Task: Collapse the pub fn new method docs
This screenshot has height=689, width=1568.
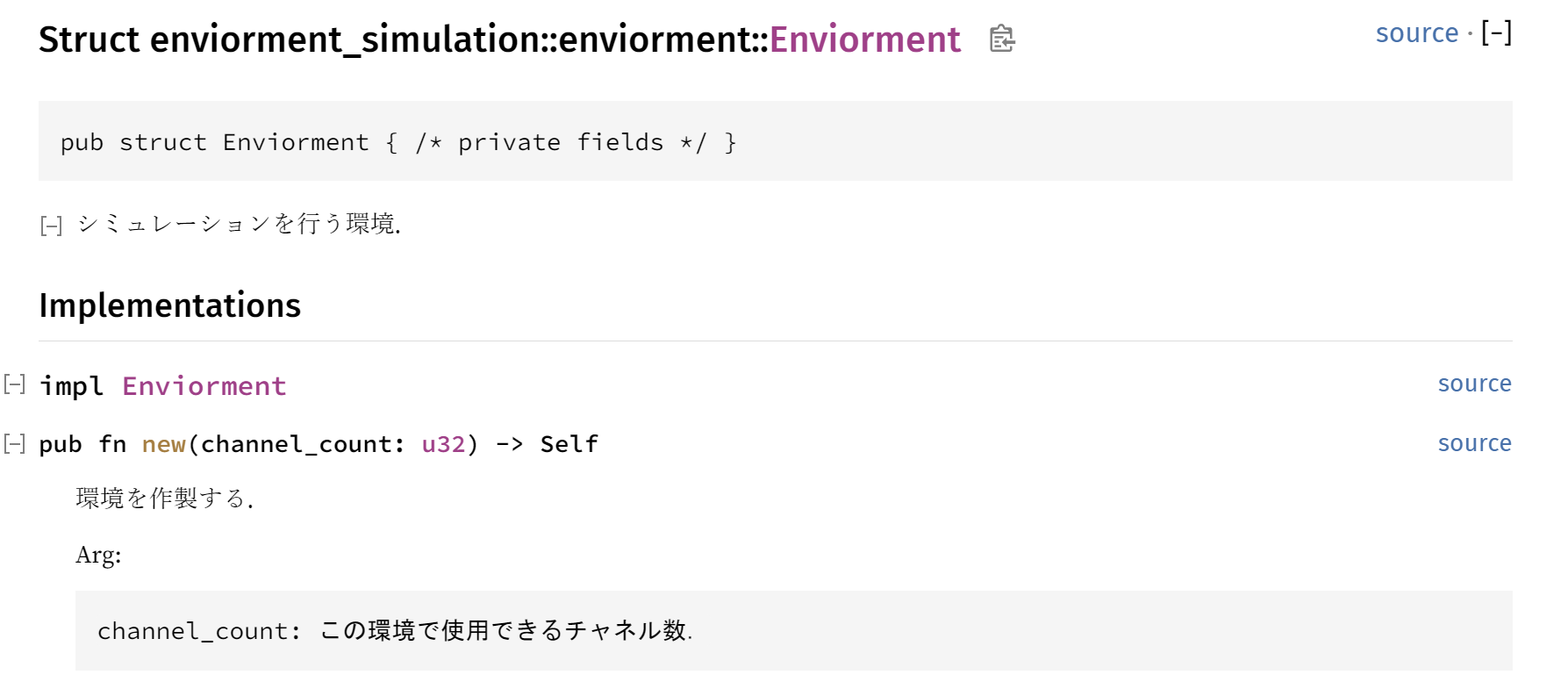Action: [x=14, y=443]
